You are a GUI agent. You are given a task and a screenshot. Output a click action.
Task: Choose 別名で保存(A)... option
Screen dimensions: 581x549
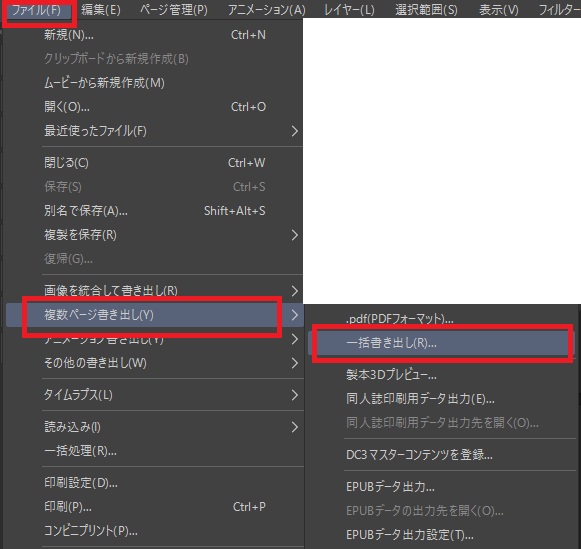pyautogui.click(x=154, y=211)
